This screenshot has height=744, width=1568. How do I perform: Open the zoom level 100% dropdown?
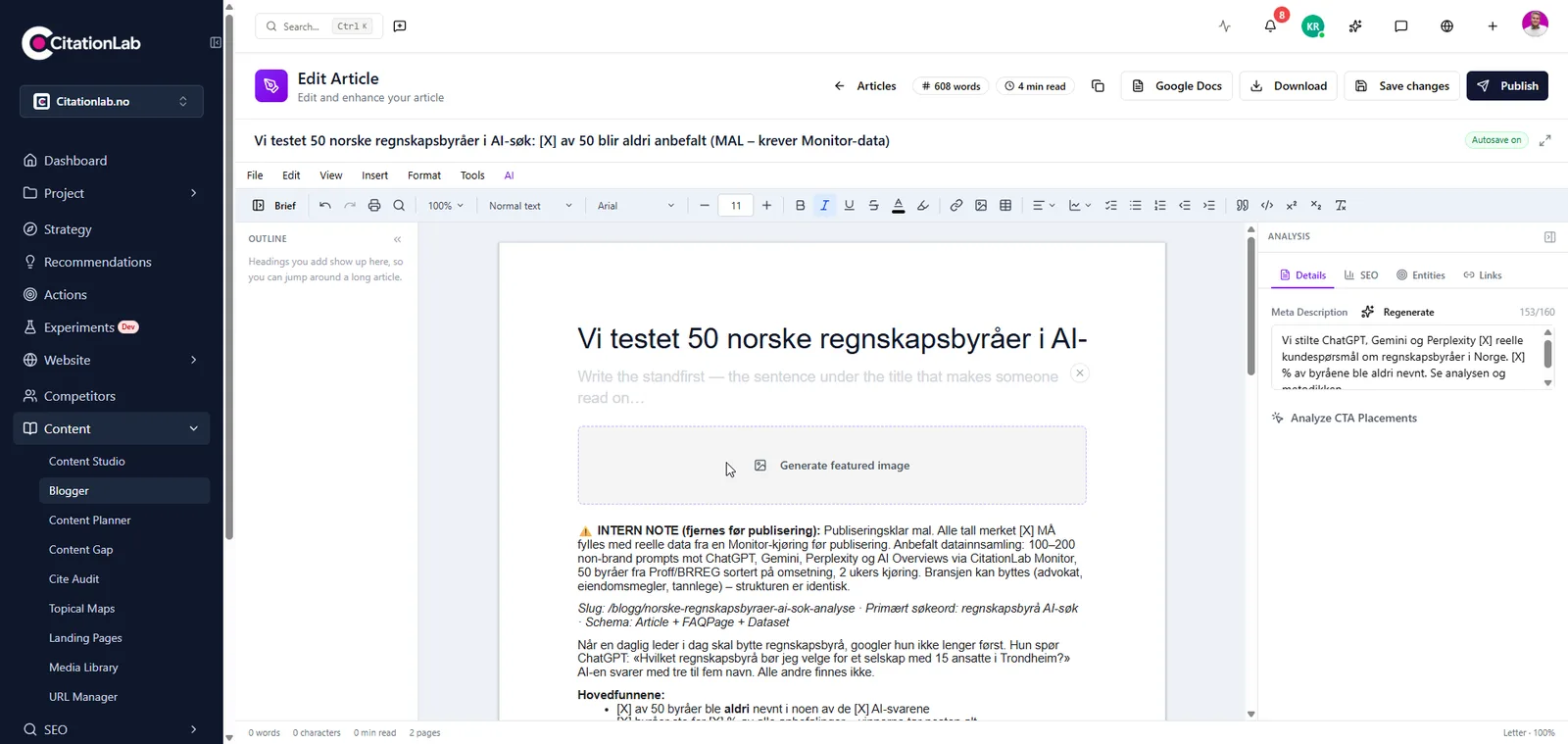446,206
